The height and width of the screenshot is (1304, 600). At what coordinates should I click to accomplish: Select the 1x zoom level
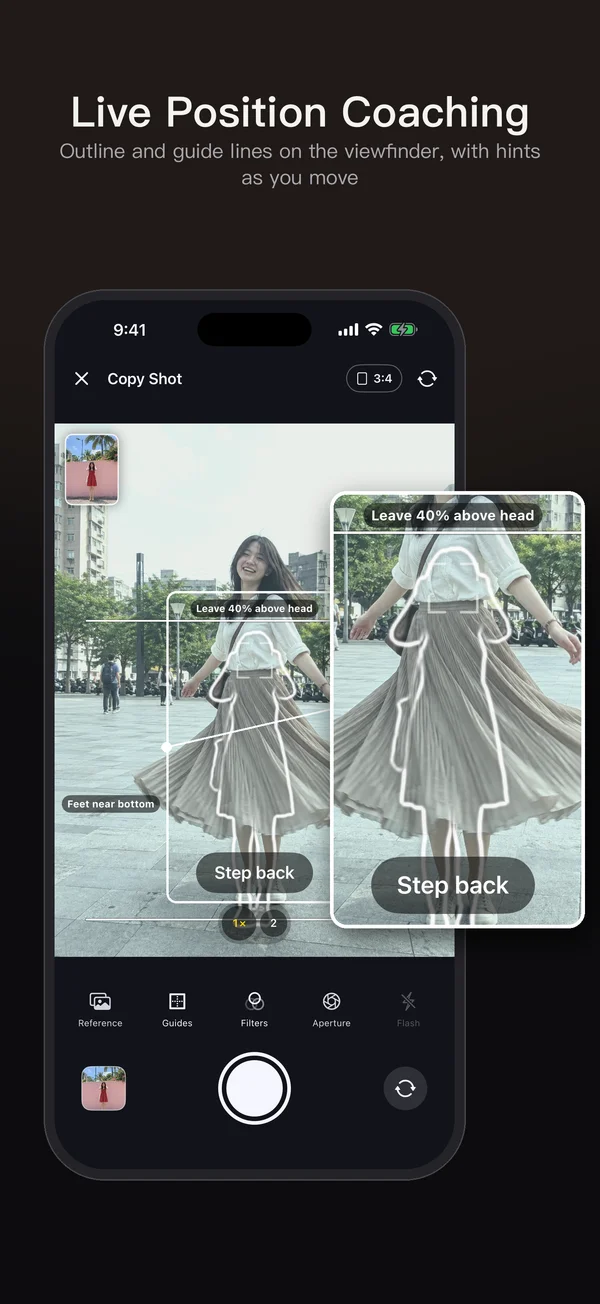[240, 923]
